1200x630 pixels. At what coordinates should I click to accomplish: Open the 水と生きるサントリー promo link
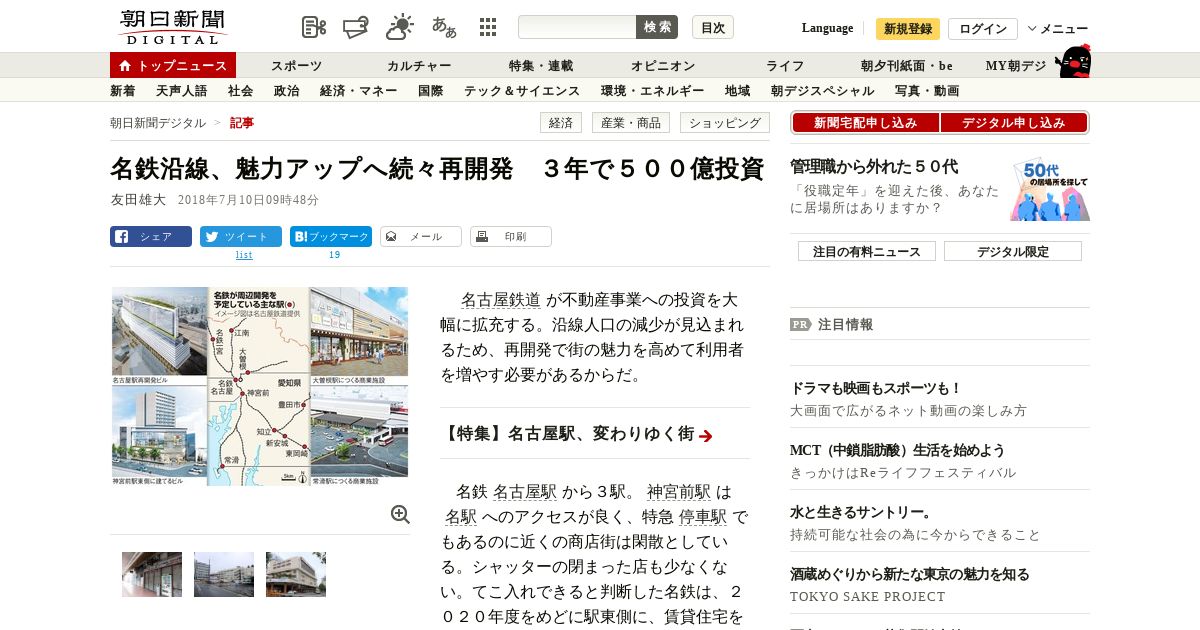tap(861, 512)
